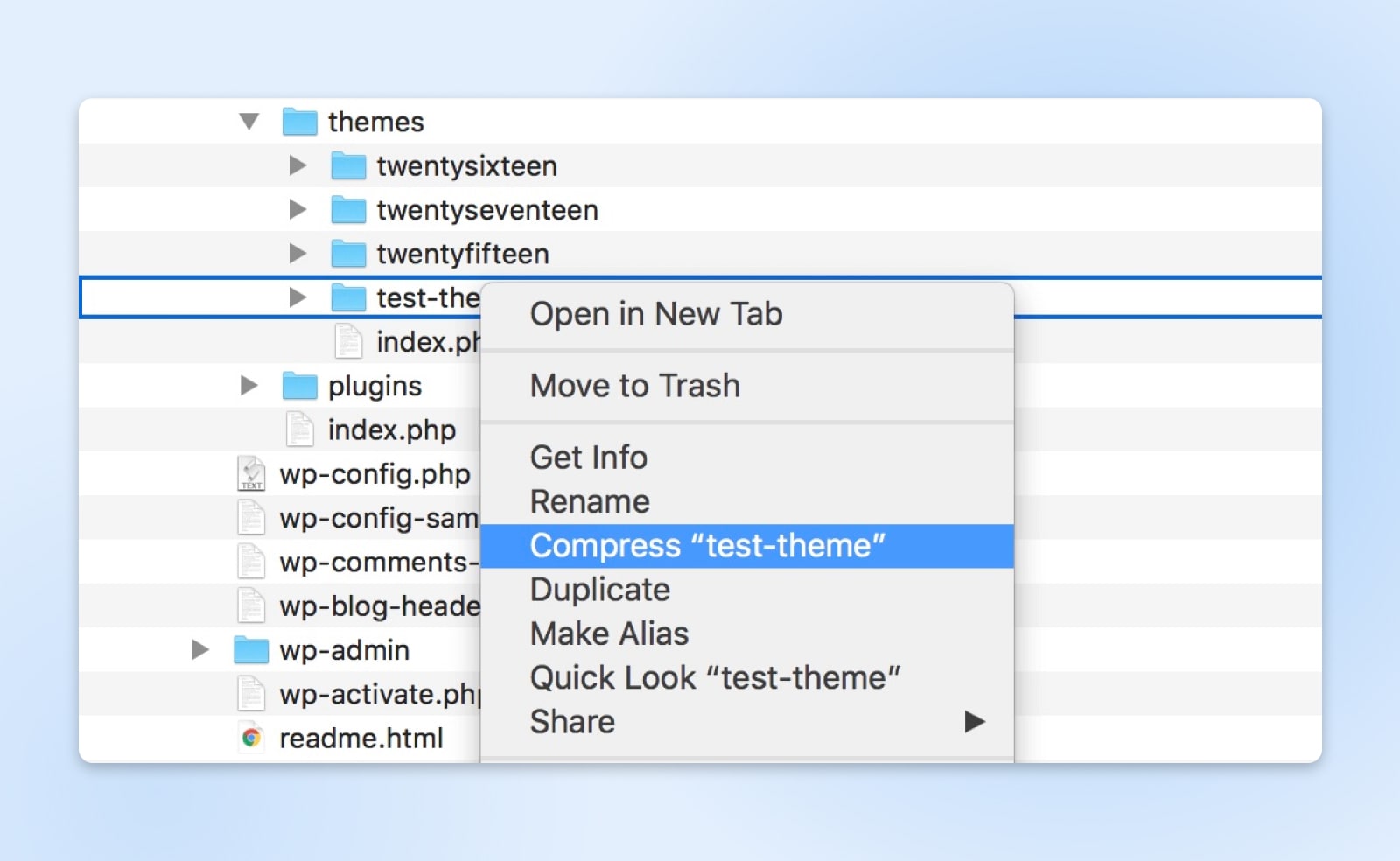
Task: Select the twentyseventeen folder icon
Action: [x=347, y=209]
